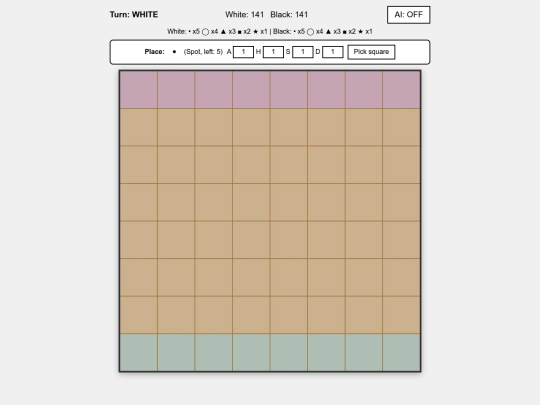Select the bottom-left green board square
Image resolution: width=540 pixels, height=405 pixels.
tap(138, 352)
